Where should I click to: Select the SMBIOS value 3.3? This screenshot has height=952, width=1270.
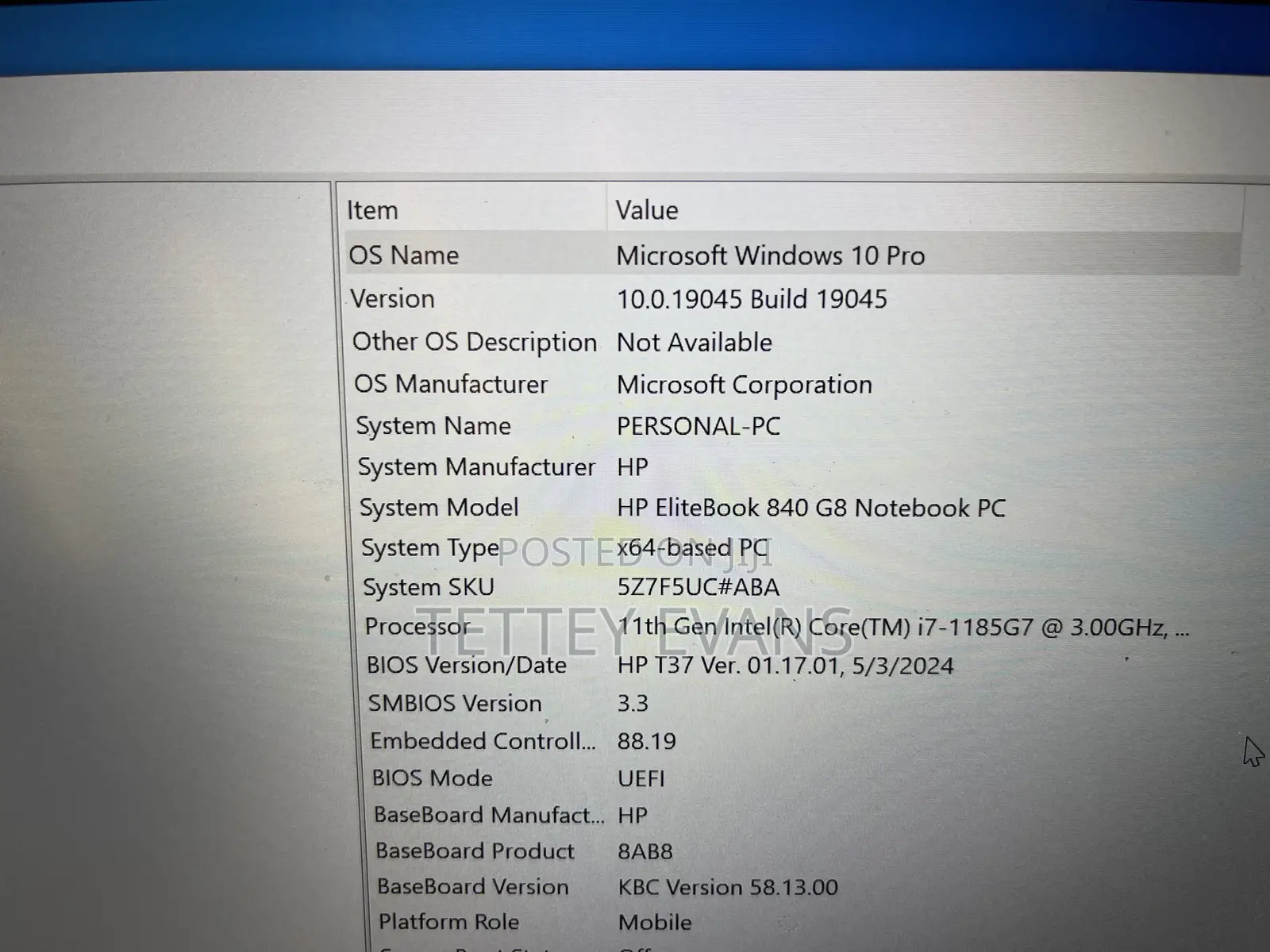click(633, 703)
